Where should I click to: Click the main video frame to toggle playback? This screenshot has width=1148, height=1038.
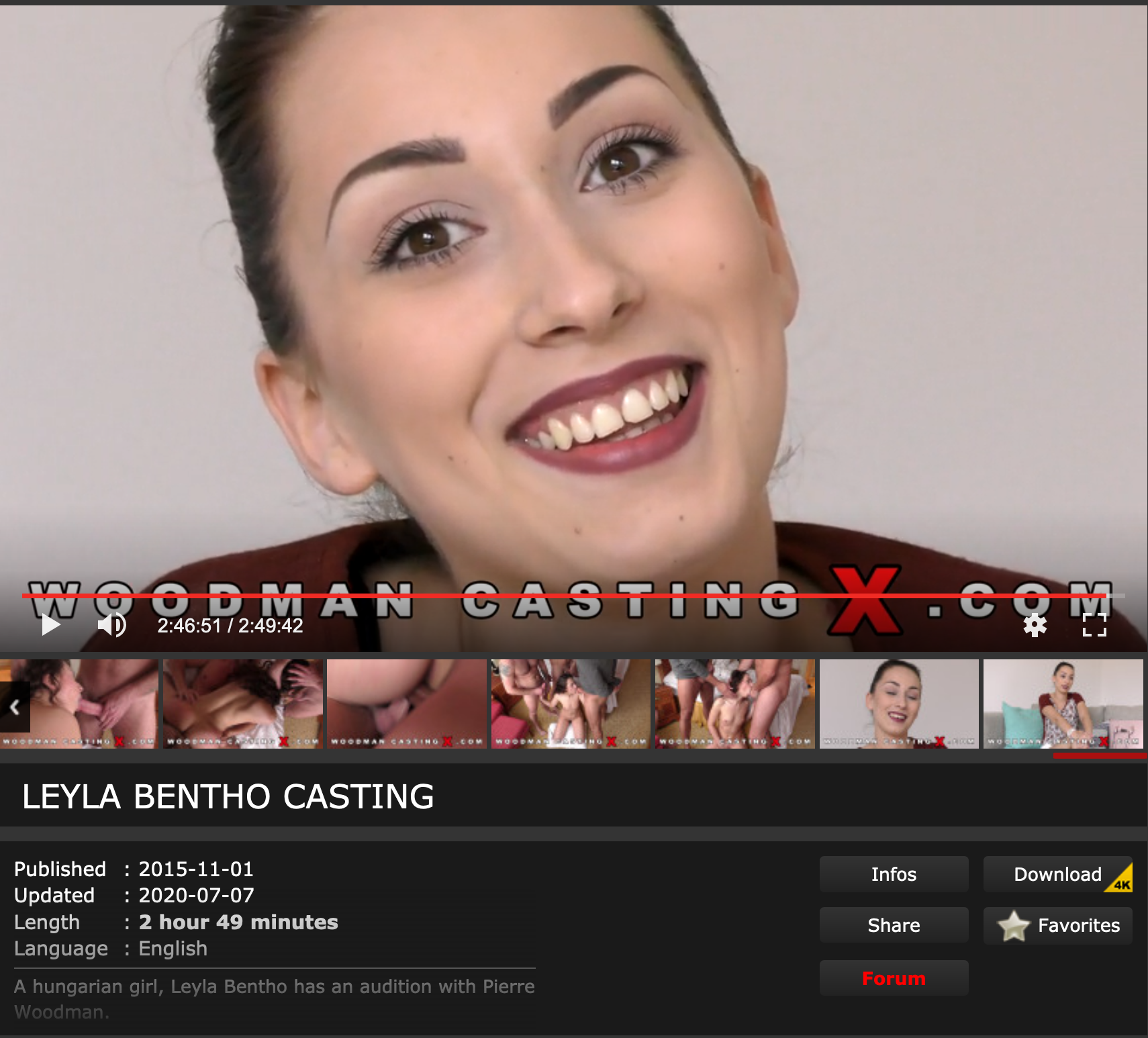[573, 302]
